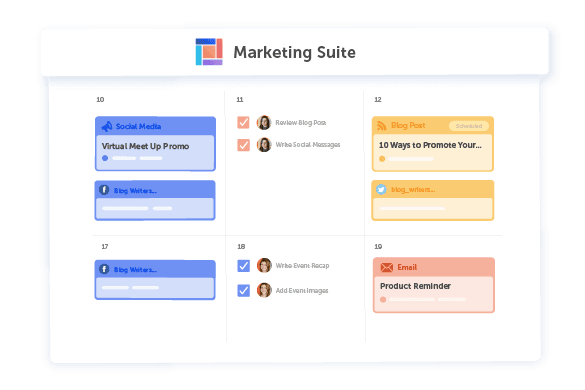Click the Add Event Images task text
Image resolution: width=585 pixels, height=390 pixels.
tap(302, 290)
